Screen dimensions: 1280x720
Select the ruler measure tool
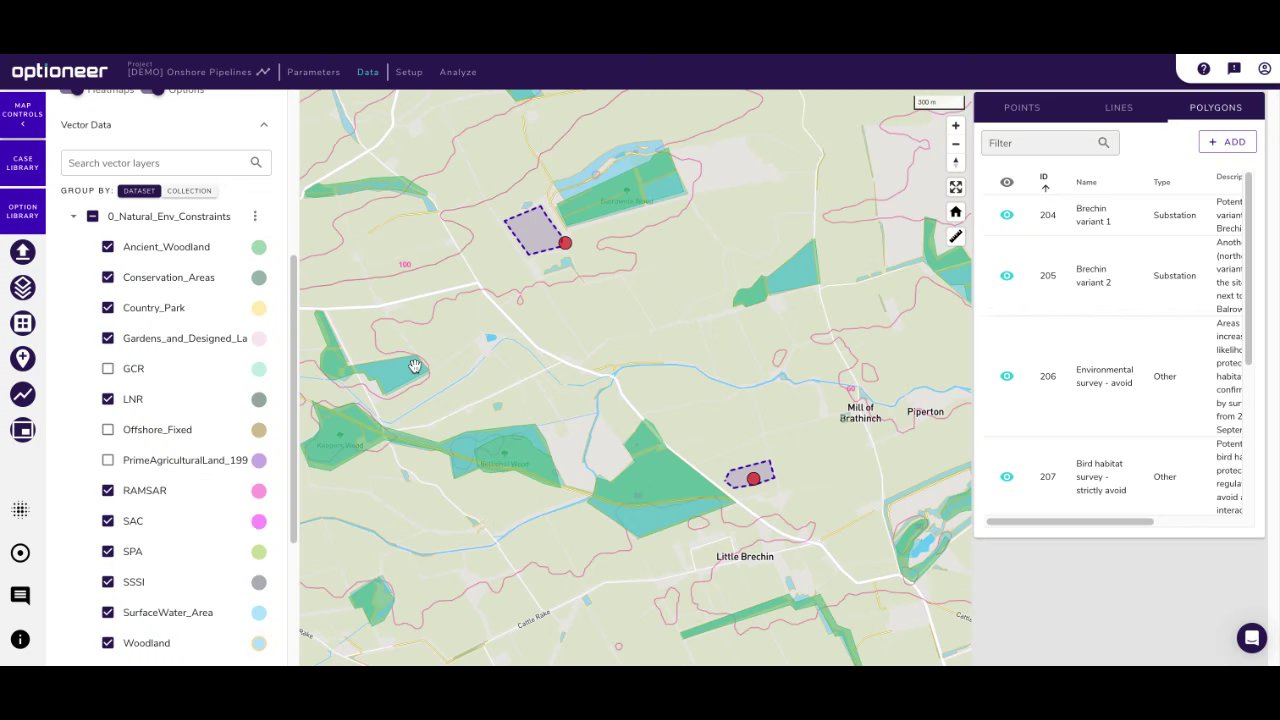[x=956, y=237]
